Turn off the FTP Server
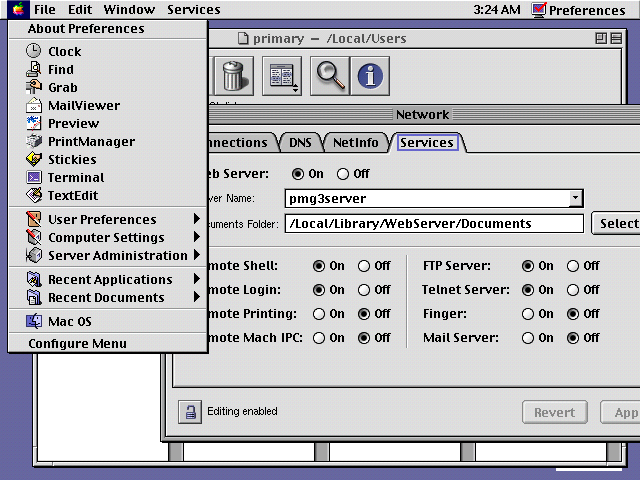The width and height of the screenshot is (640, 480). pyautogui.click(x=573, y=266)
